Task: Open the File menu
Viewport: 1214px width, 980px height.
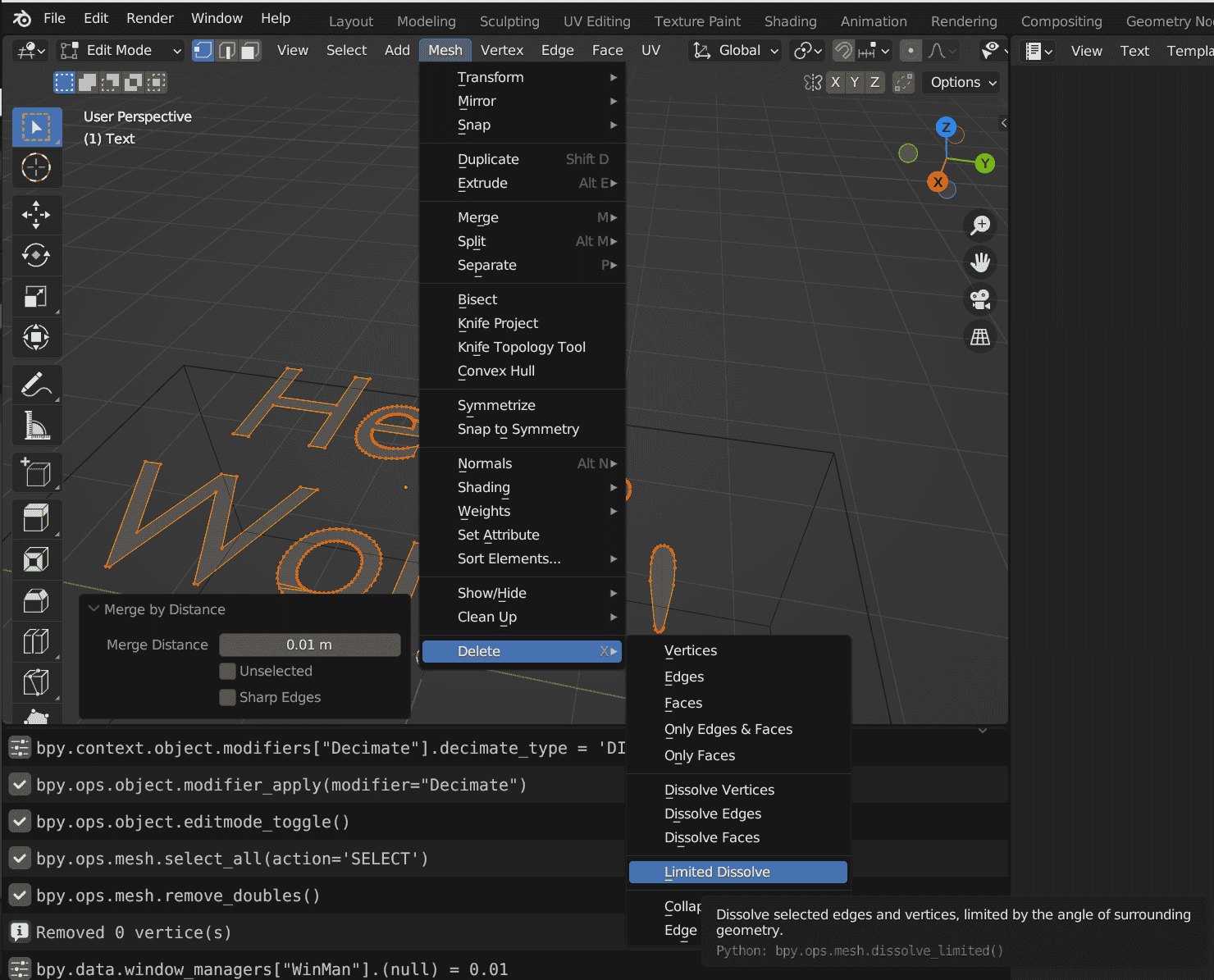Action: (x=54, y=18)
